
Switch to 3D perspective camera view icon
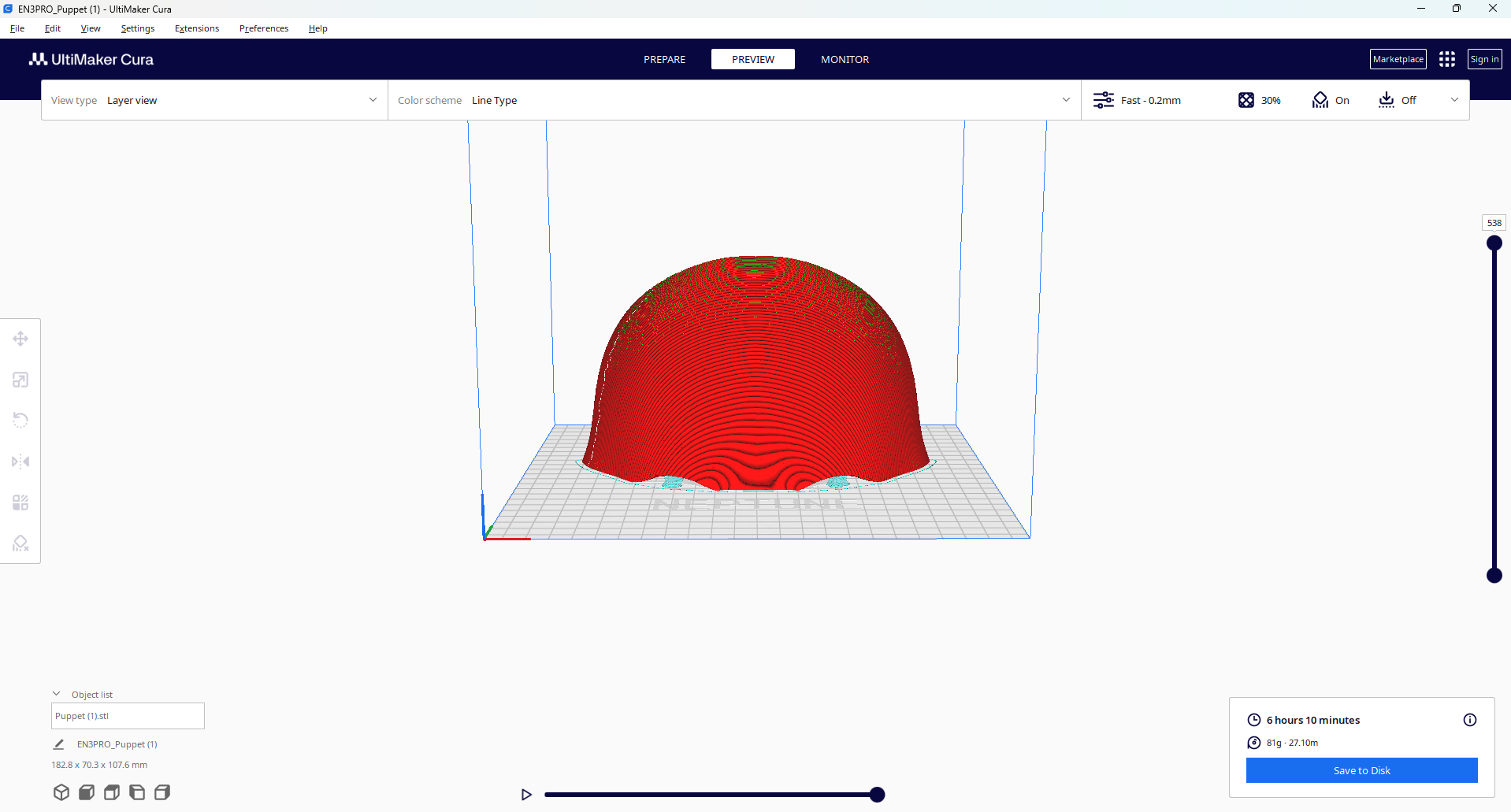61,792
